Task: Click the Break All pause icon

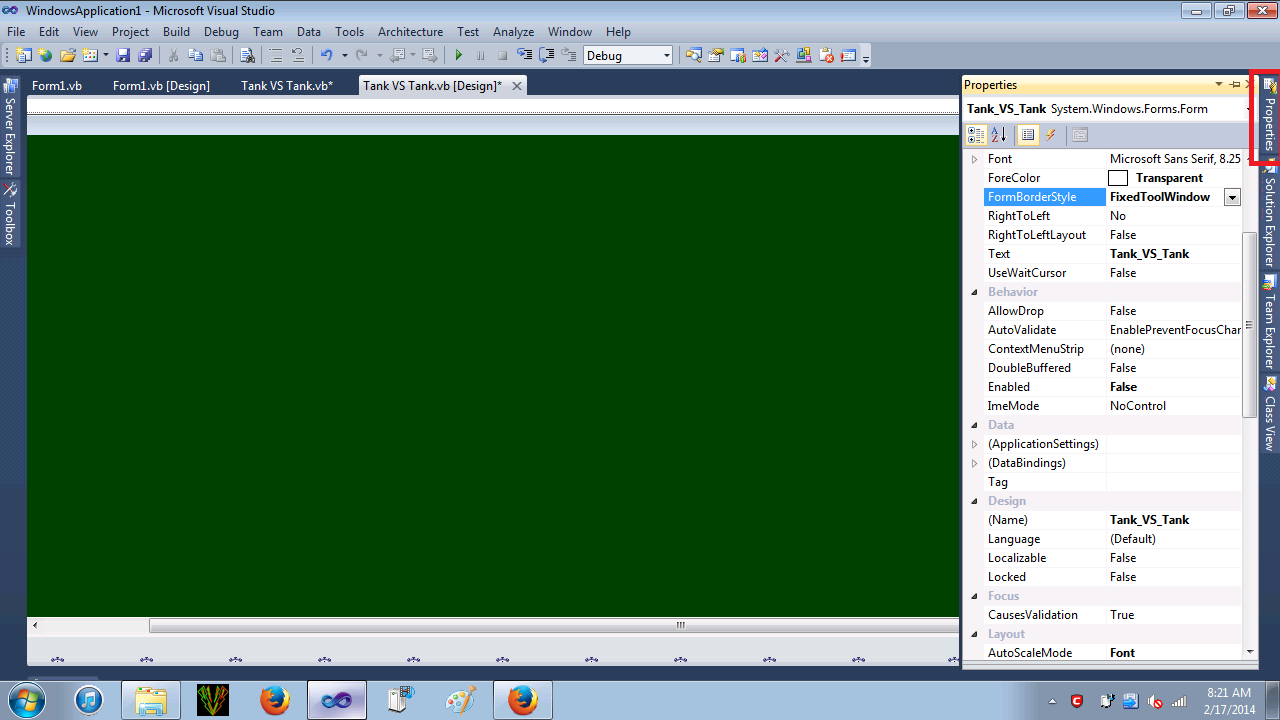Action: [x=481, y=56]
